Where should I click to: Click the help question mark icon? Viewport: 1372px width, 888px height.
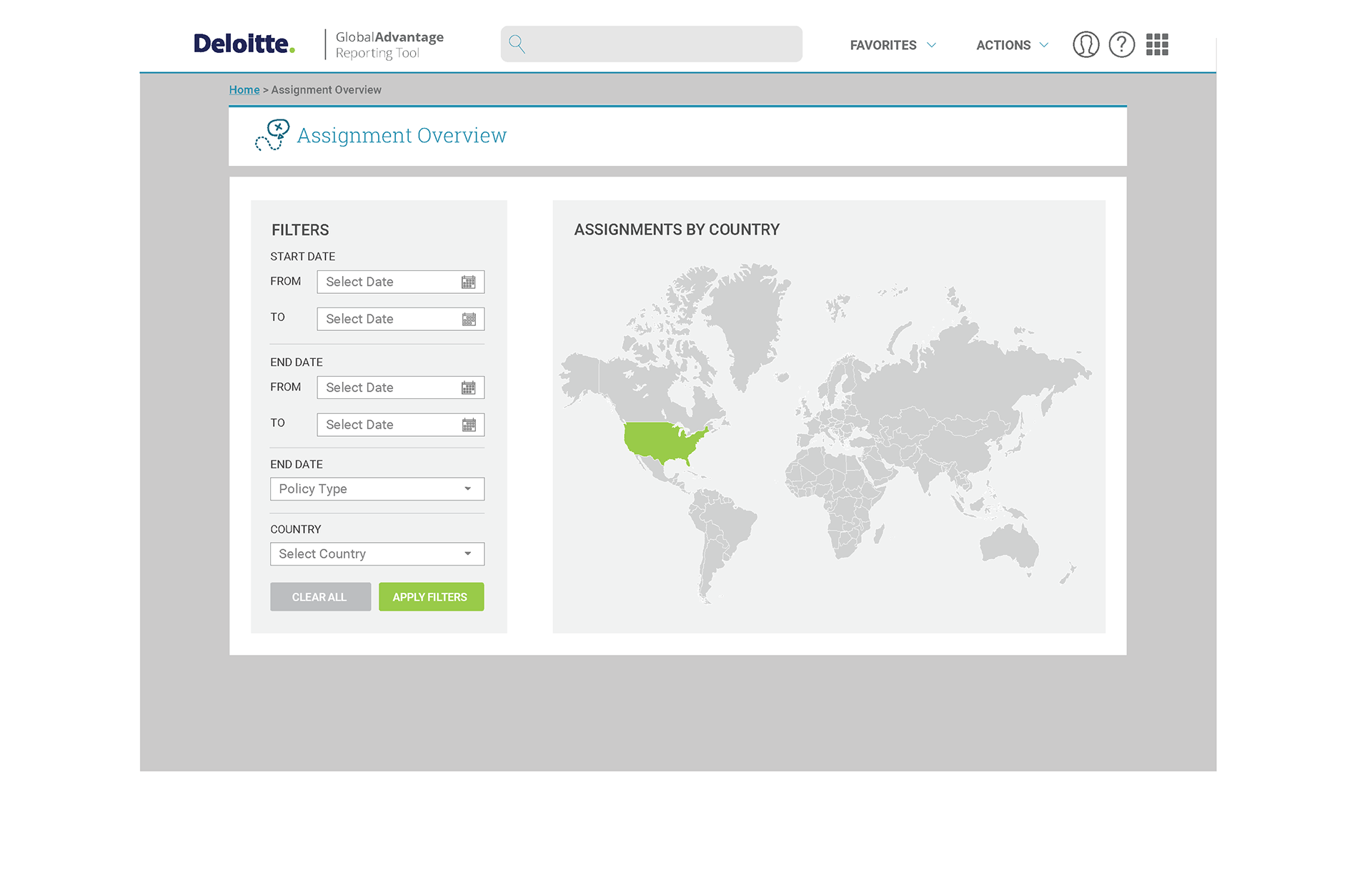click(x=1121, y=44)
